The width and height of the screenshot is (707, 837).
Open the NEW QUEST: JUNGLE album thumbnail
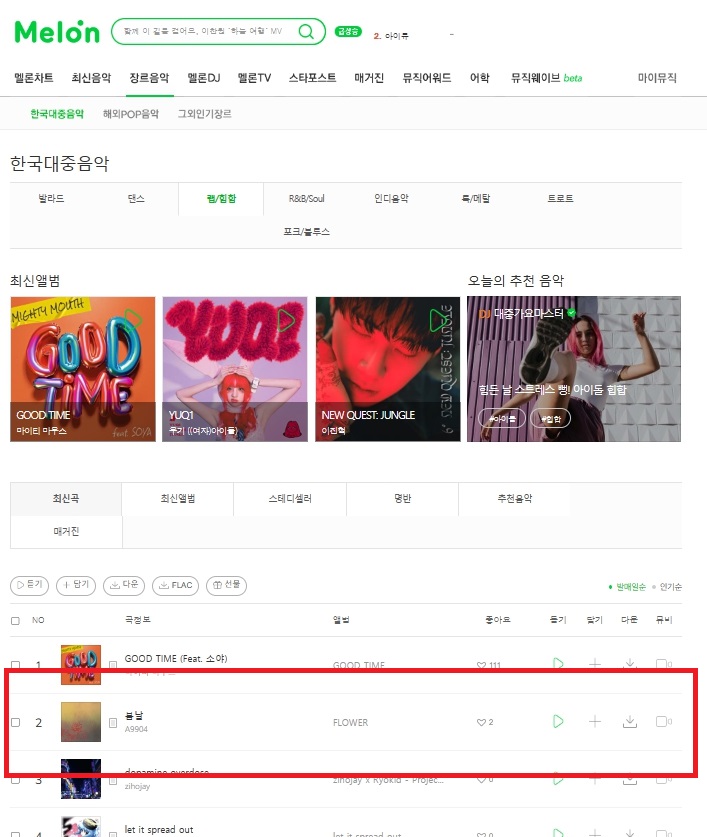point(388,369)
